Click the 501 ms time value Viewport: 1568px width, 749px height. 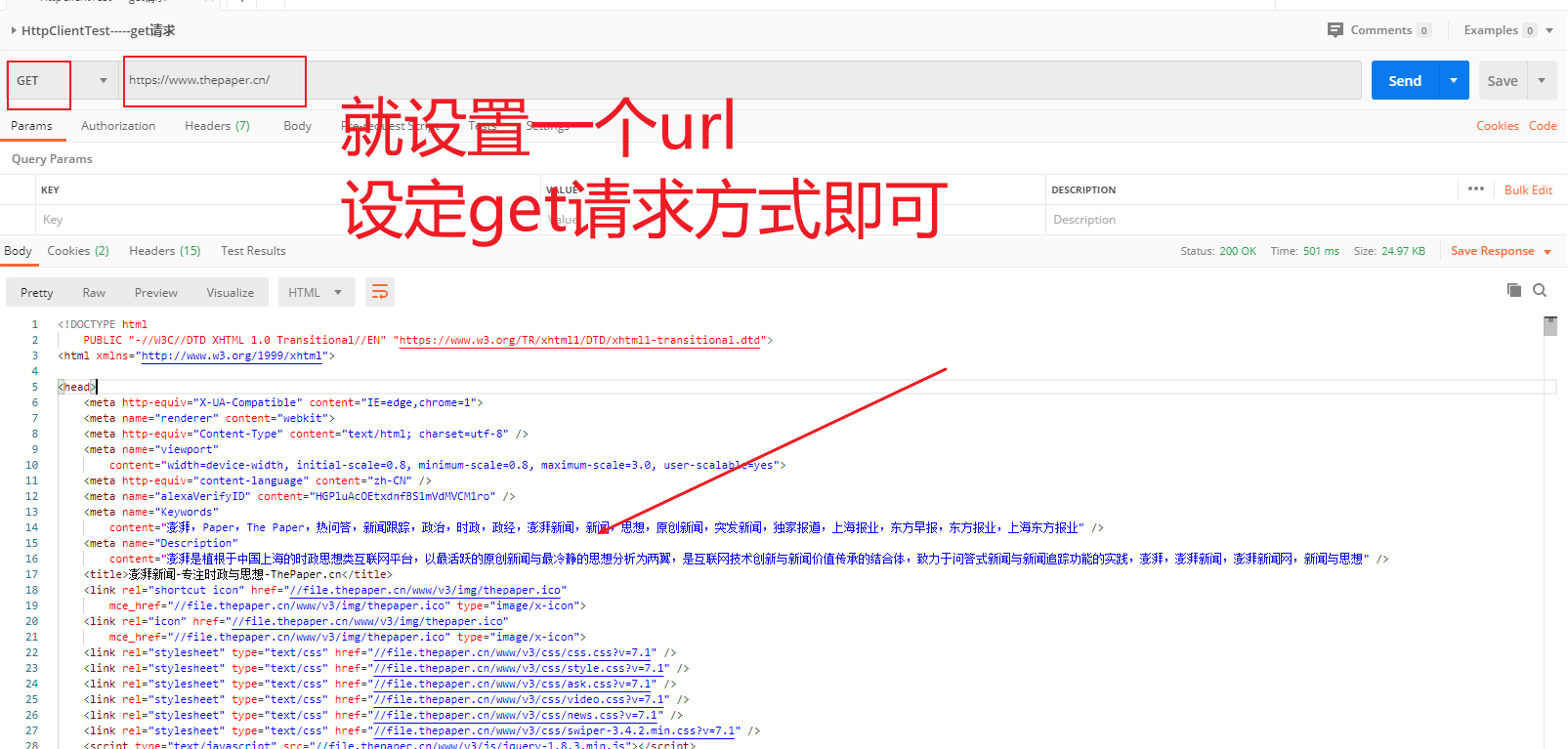click(x=1321, y=251)
